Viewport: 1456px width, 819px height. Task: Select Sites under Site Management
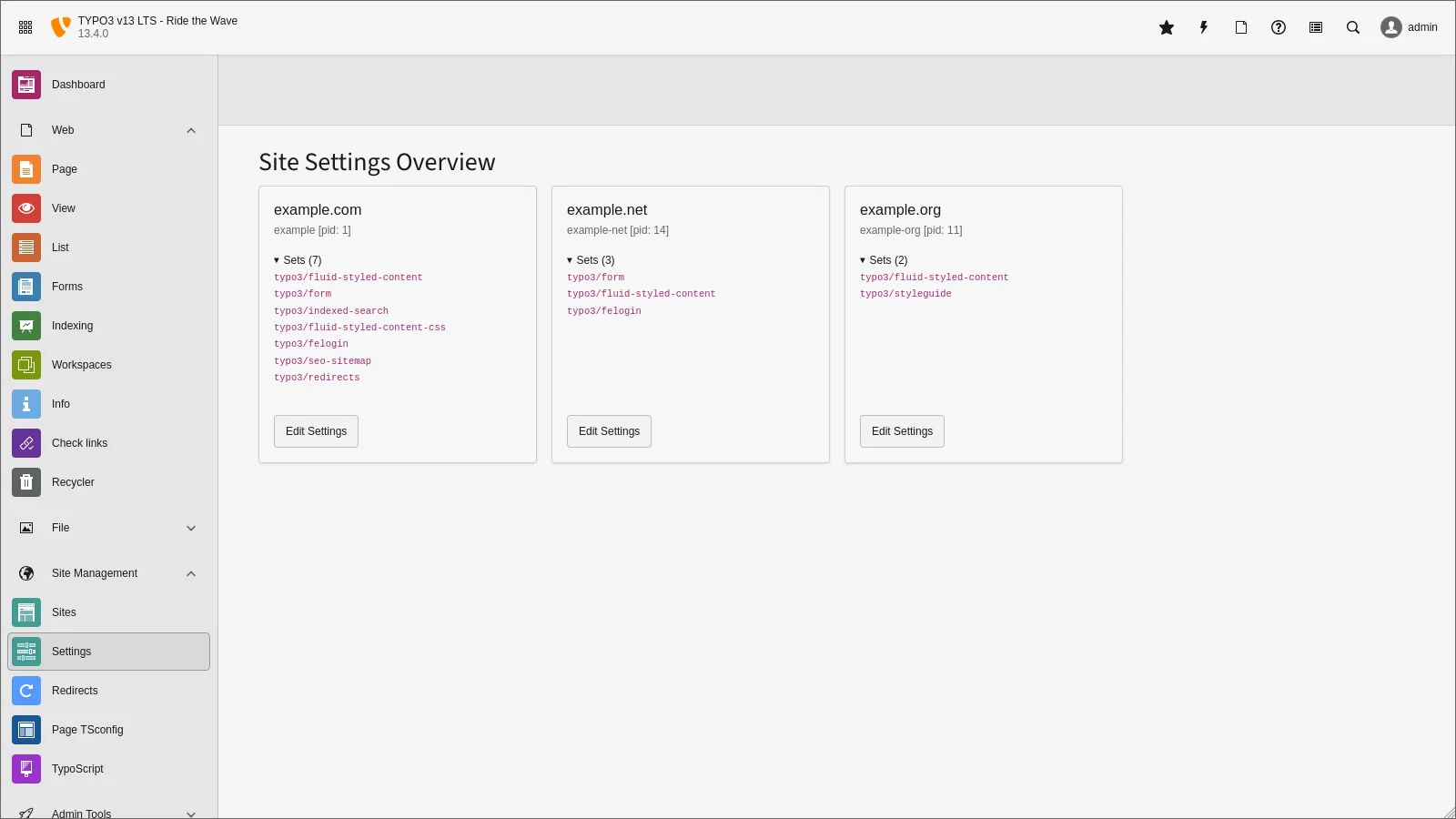point(64,612)
